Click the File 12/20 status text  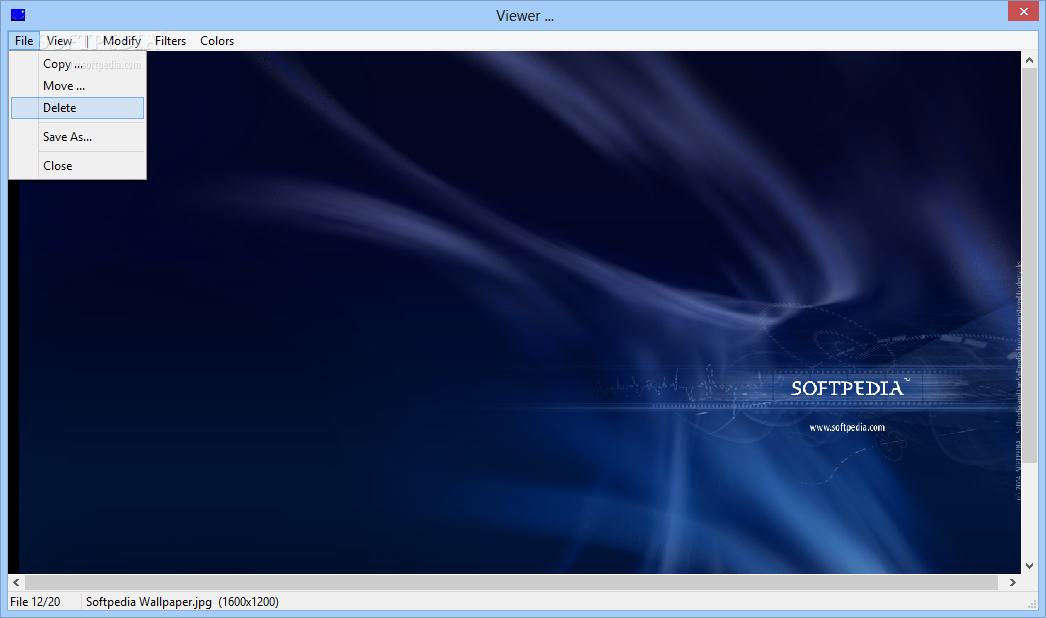tap(35, 602)
